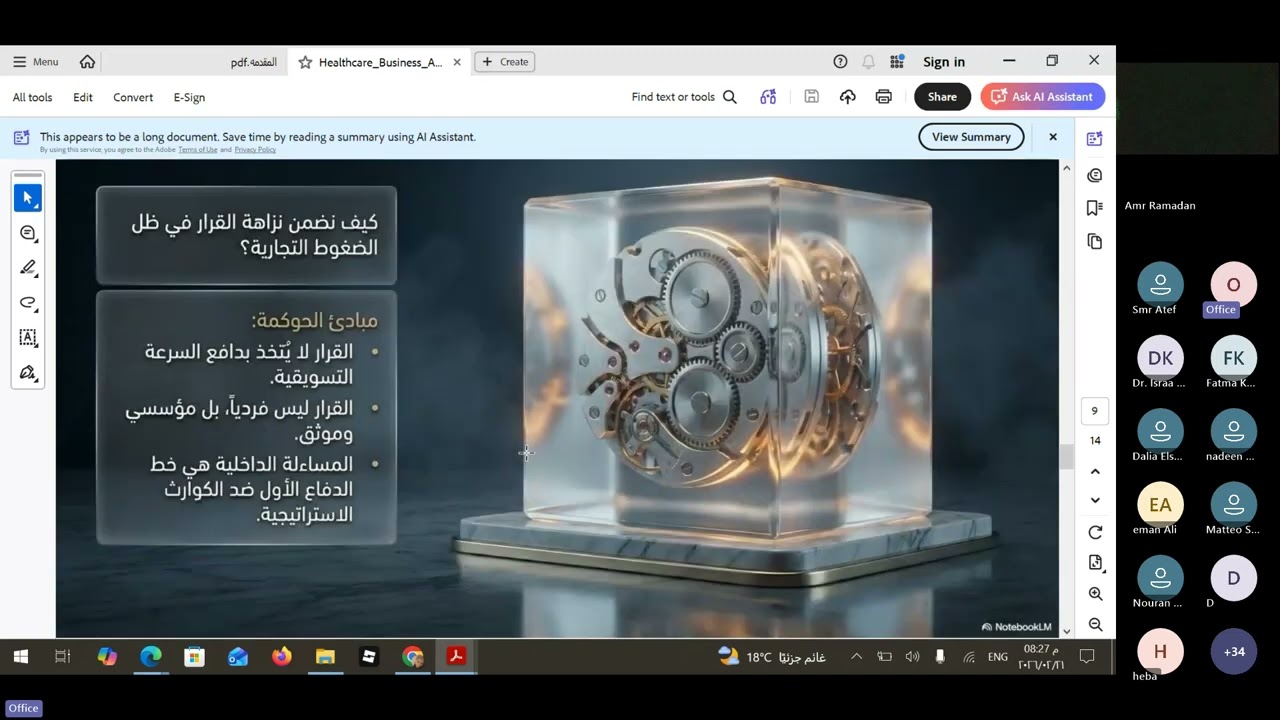This screenshot has height=720, width=1280.
Task: Choose the Fill & Sign pen tool
Action: coord(28,373)
